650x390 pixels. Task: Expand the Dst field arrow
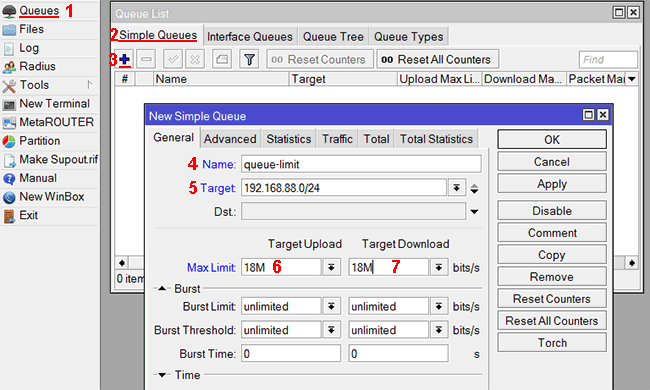474,212
